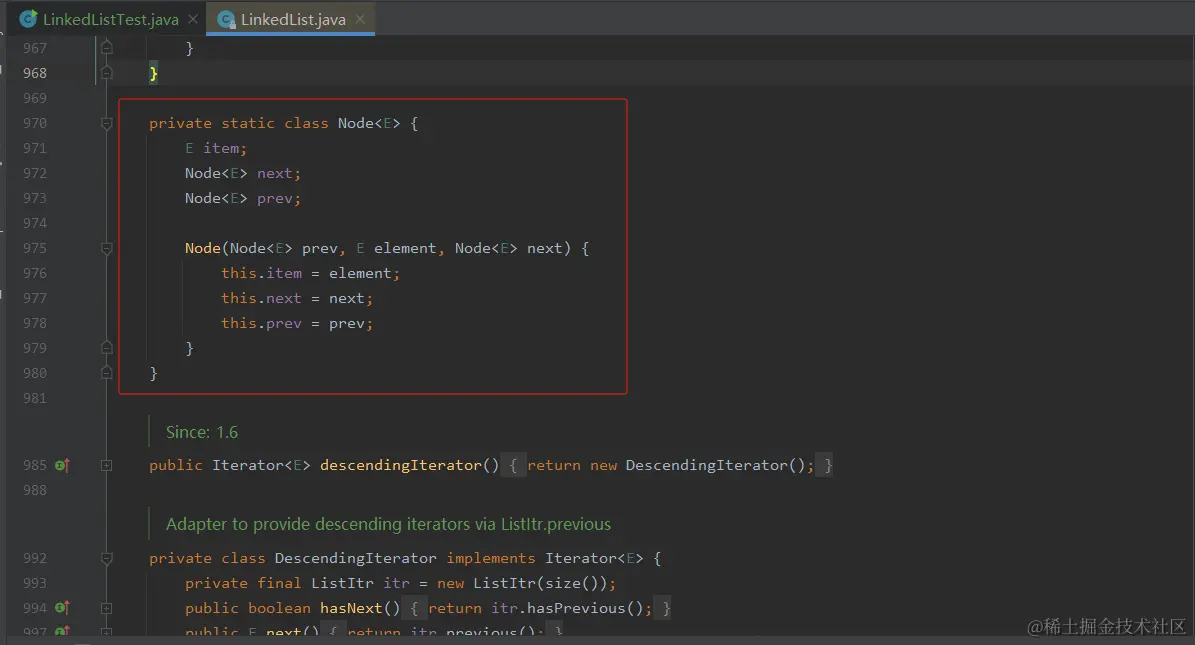Screen dimensions: 1195x645
Task: Click the 'E item;' field declaration on line 971
Action: (216, 149)
